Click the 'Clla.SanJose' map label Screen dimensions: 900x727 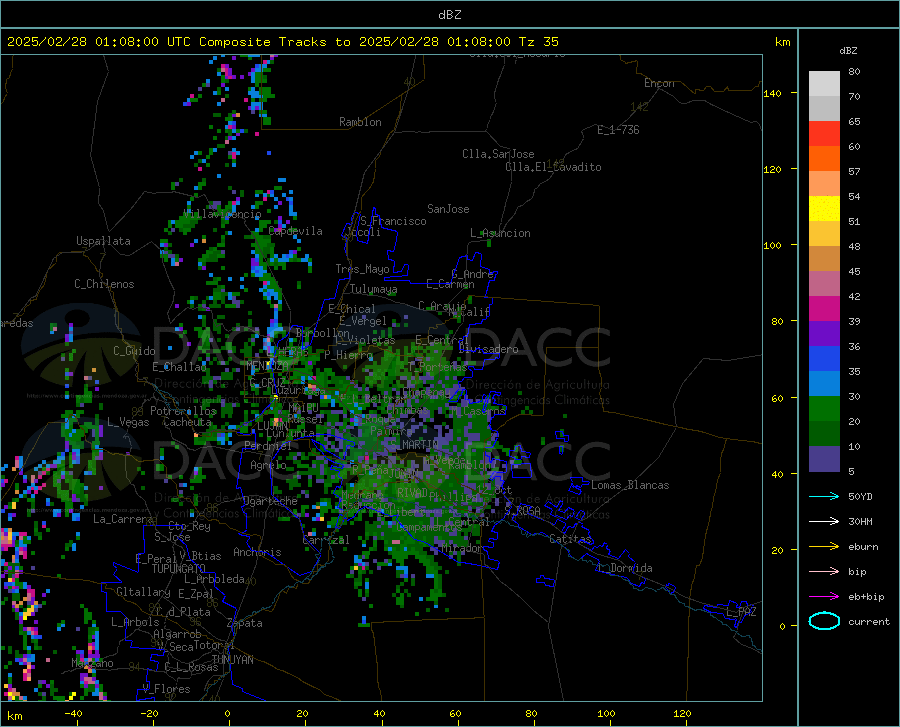pos(498,154)
